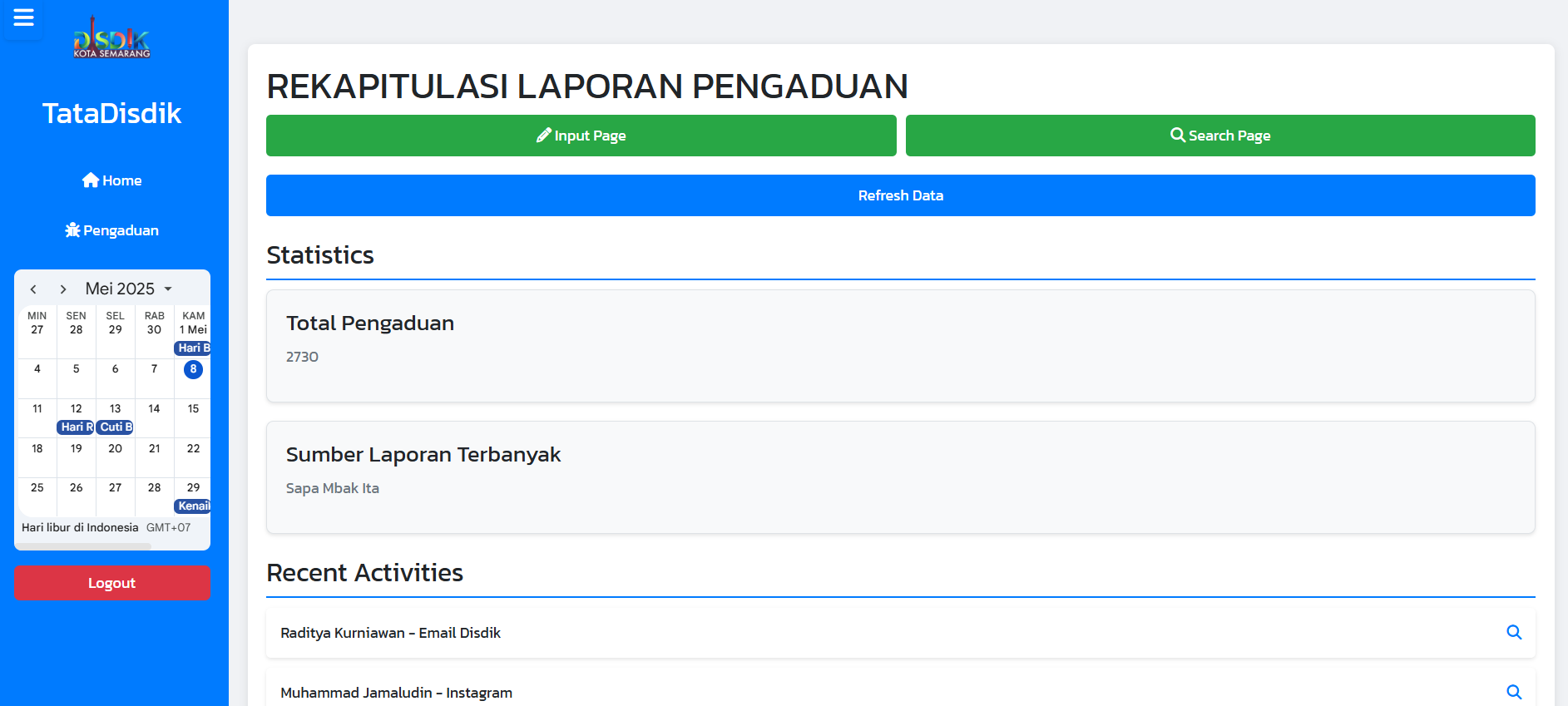Go to Home in the sidebar
Image resolution: width=1568 pixels, height=706 pixels.
[112, 180]
